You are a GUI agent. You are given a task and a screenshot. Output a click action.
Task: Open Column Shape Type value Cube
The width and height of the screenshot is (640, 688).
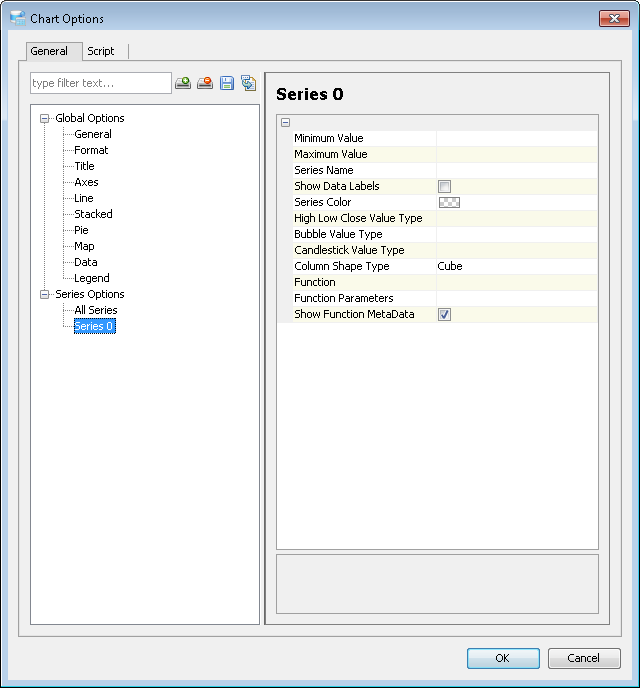pyautogui.click(x=517, y=266)
